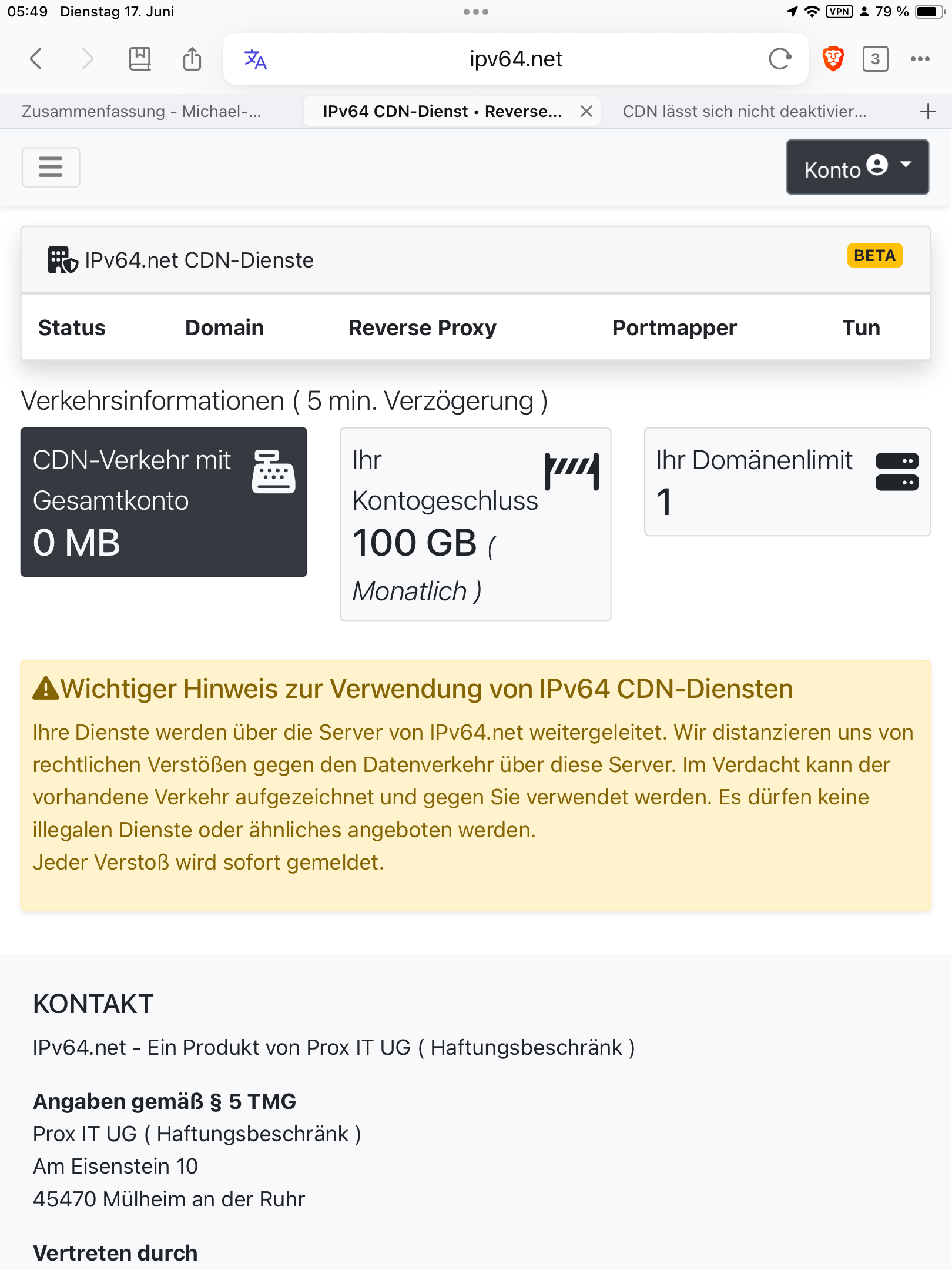The height and width of the screenshot is (1270, 952).
Task: Switch to Reverse Proxy section
Action: coord(423,327)
